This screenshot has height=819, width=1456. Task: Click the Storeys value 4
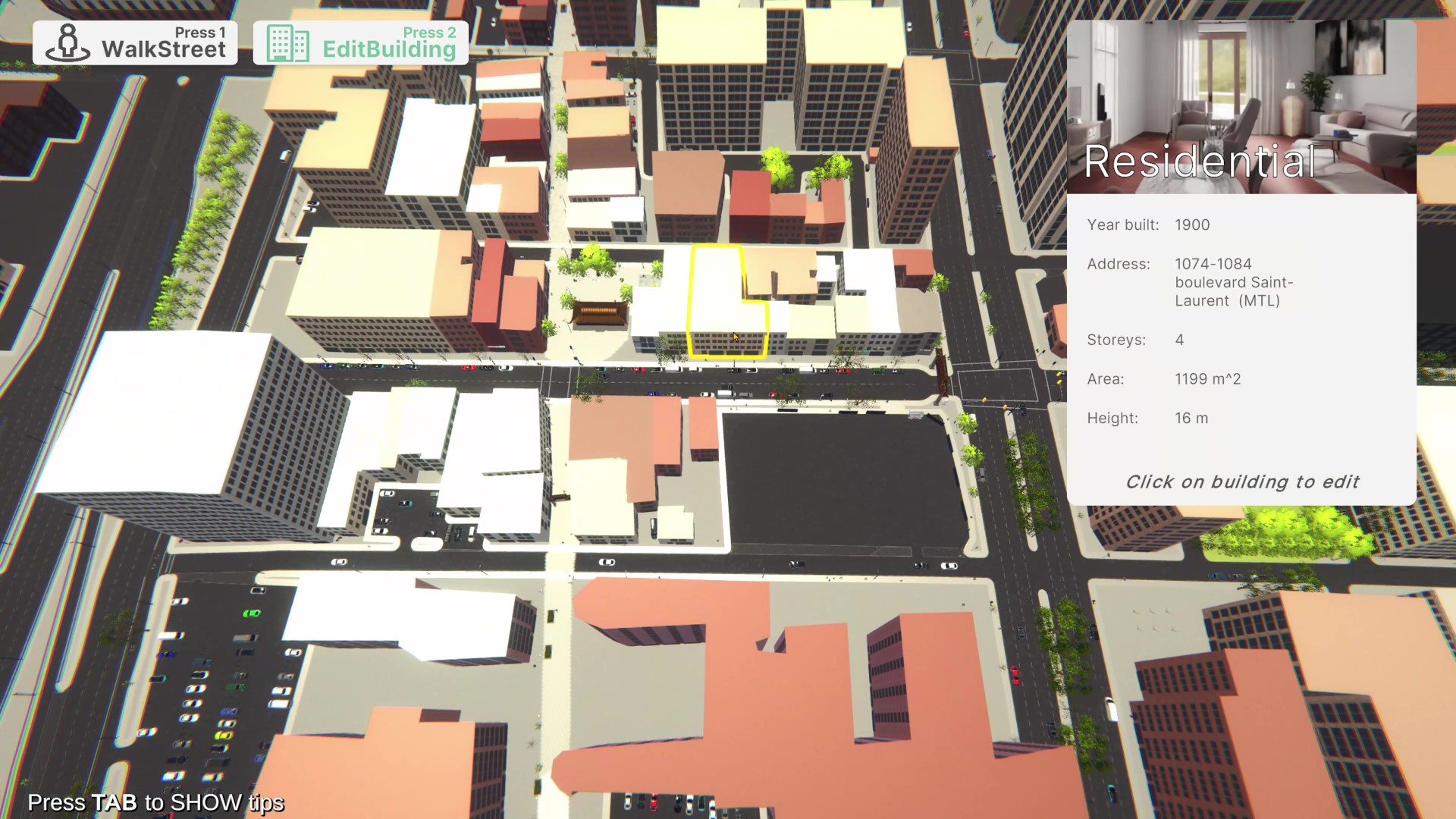pyautogui.click(x=1179, y=340)
